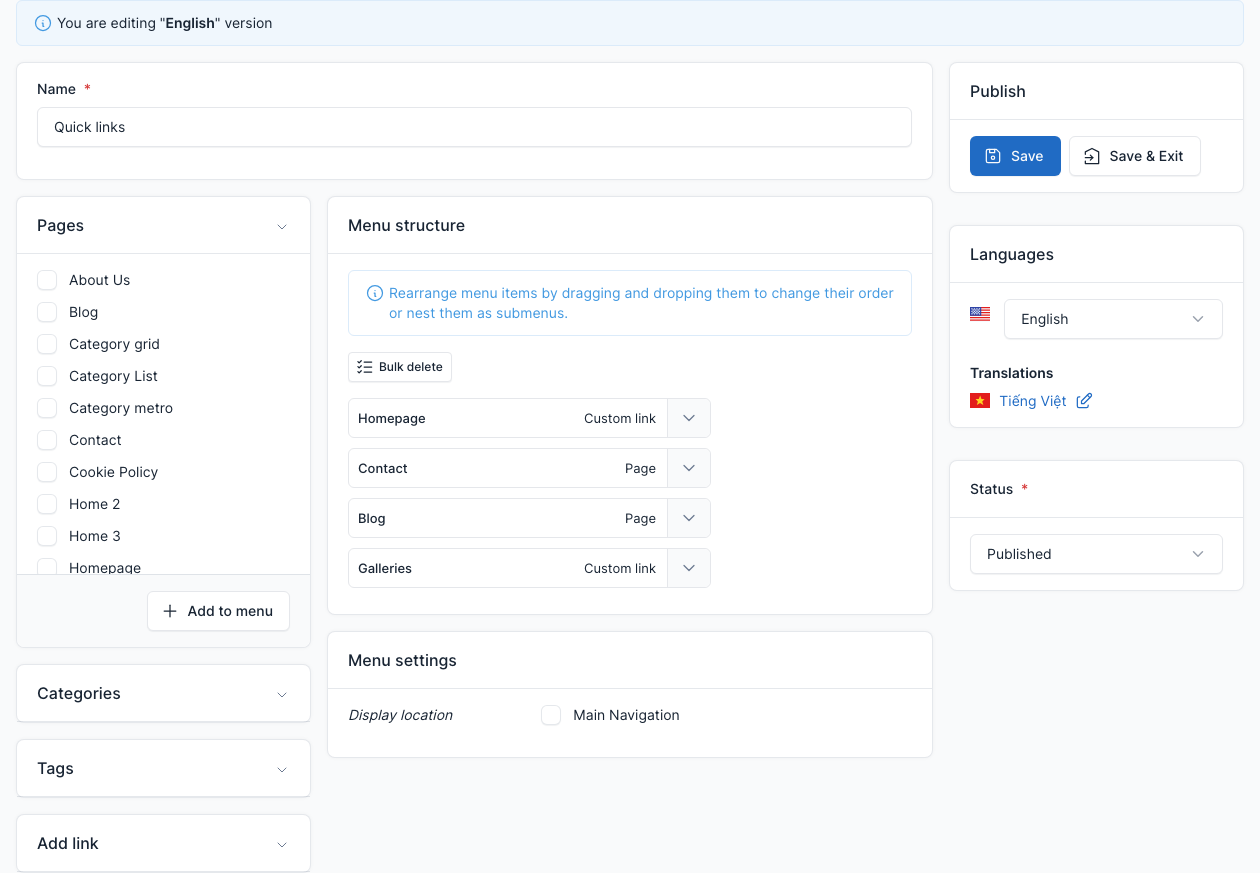The width and height of the screenshot is (1260, 873).
Task: Click the Bulk delete button
Action: (400, 367)
